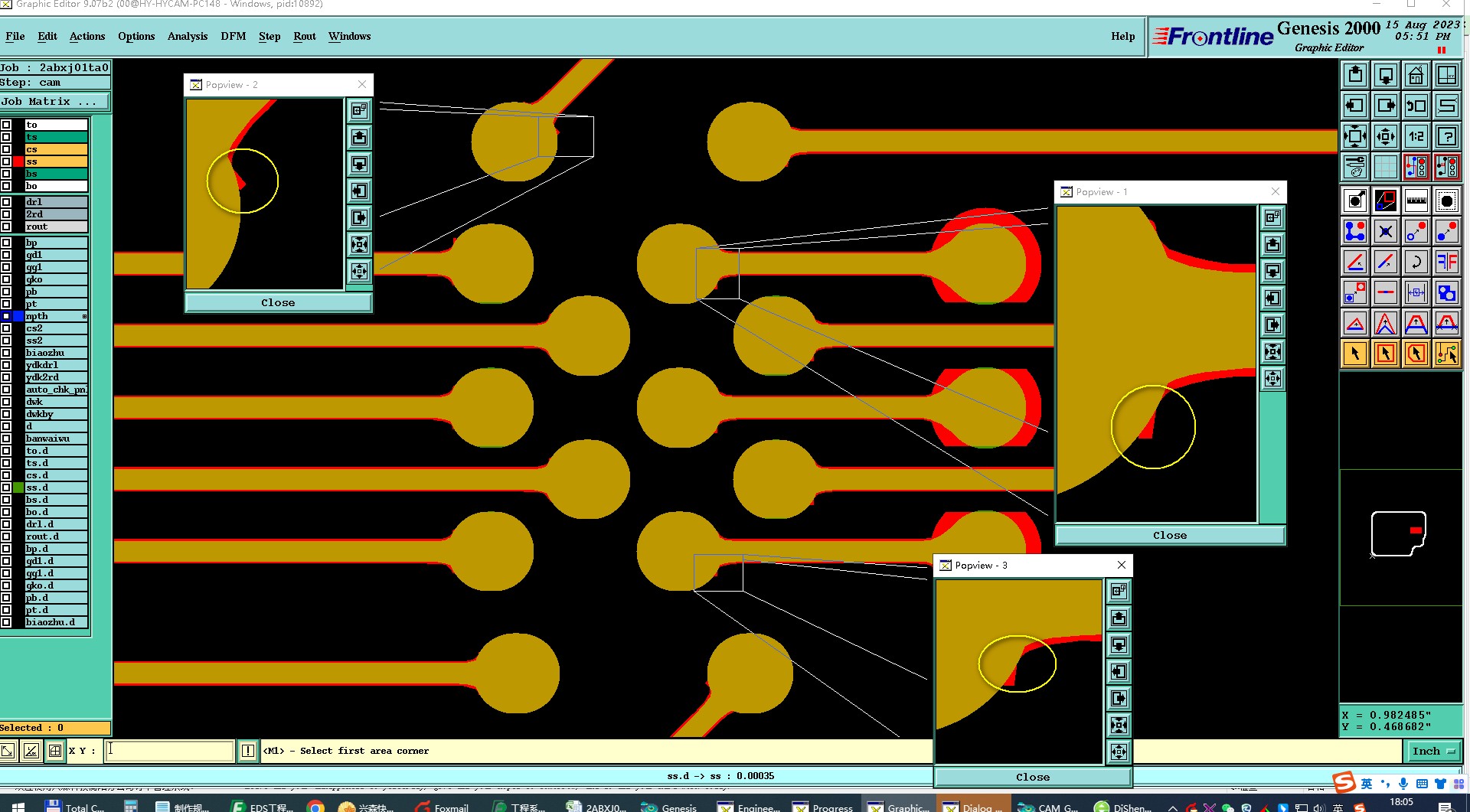
Task: Click the dimension 4 resize icon
Action: point(1416,292)
